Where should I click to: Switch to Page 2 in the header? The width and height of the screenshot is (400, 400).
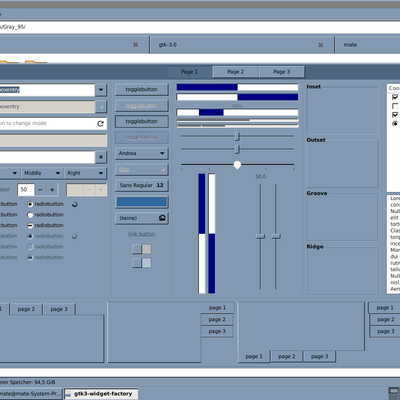click(235, 72)
